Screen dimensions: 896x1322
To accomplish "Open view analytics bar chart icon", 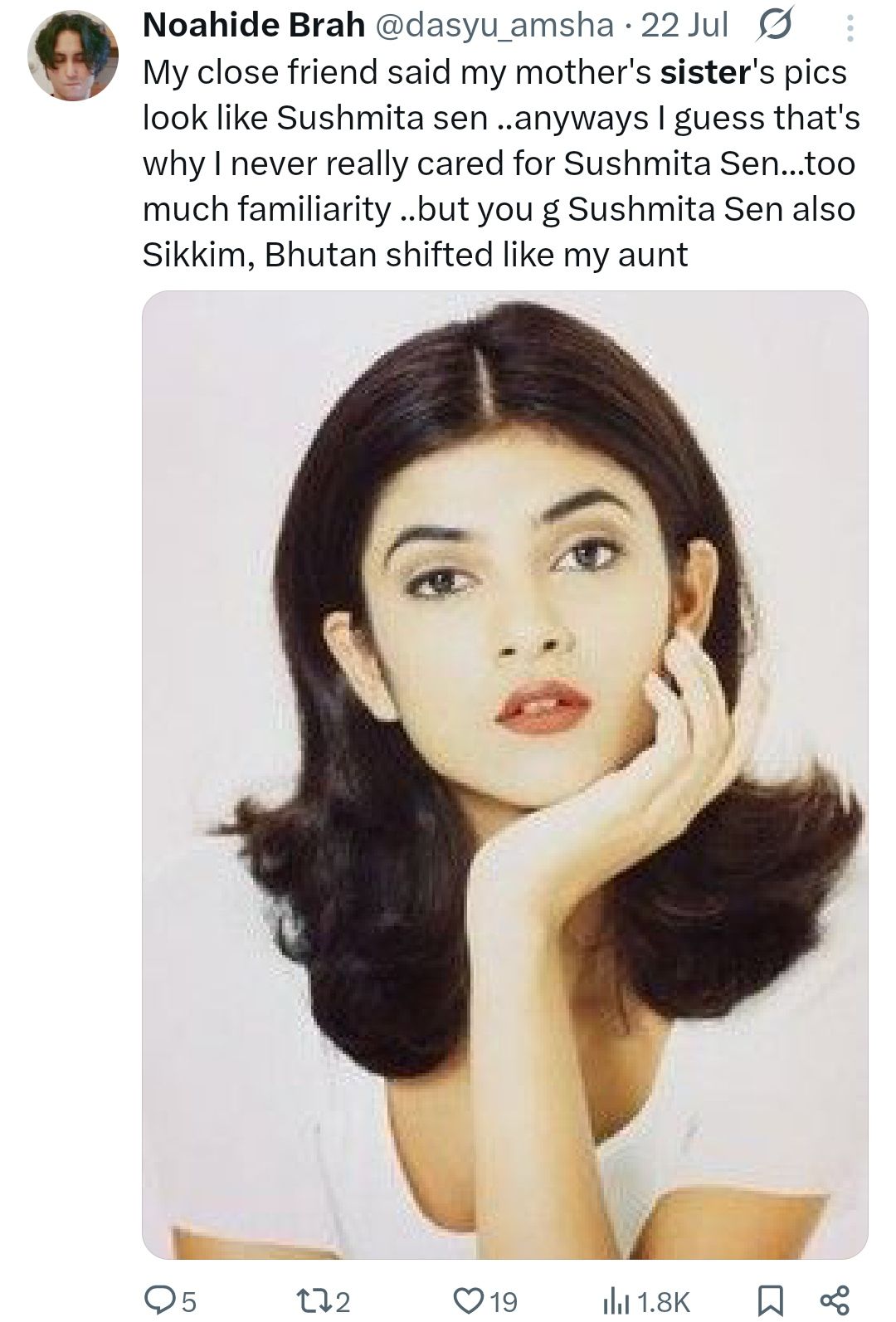I will click(612, 1300).
